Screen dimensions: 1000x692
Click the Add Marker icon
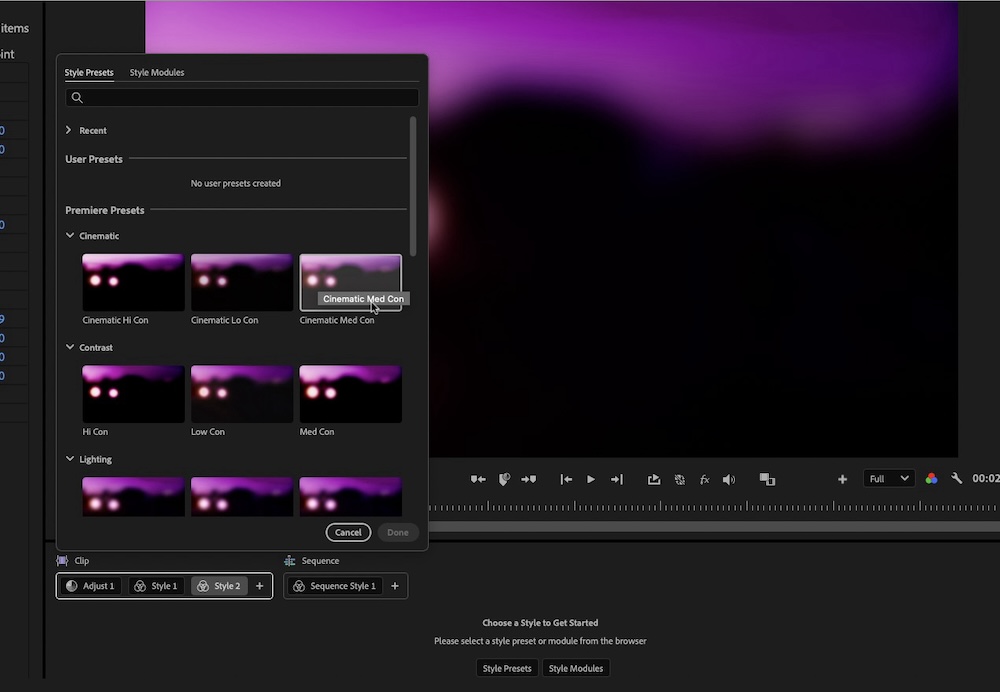504,479
